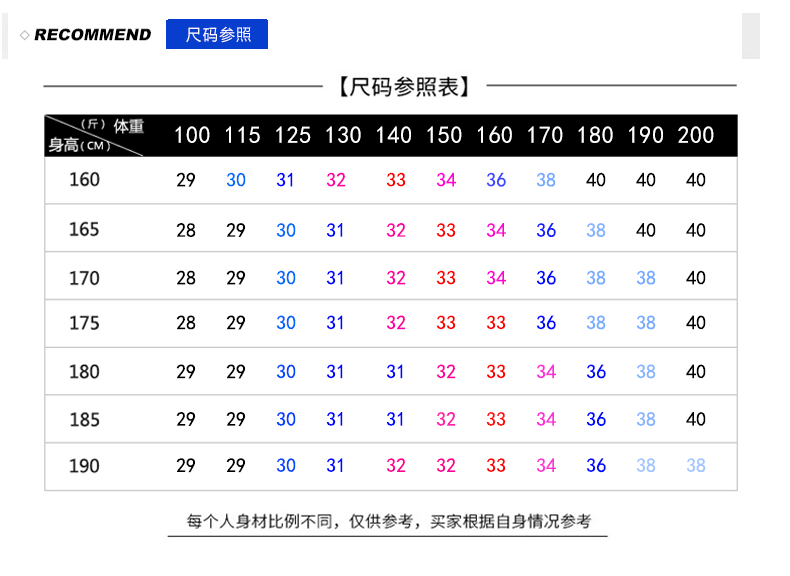Click size 40 in the 175 height row
Screen dimensions: 790x576
[x=695, y=323]
